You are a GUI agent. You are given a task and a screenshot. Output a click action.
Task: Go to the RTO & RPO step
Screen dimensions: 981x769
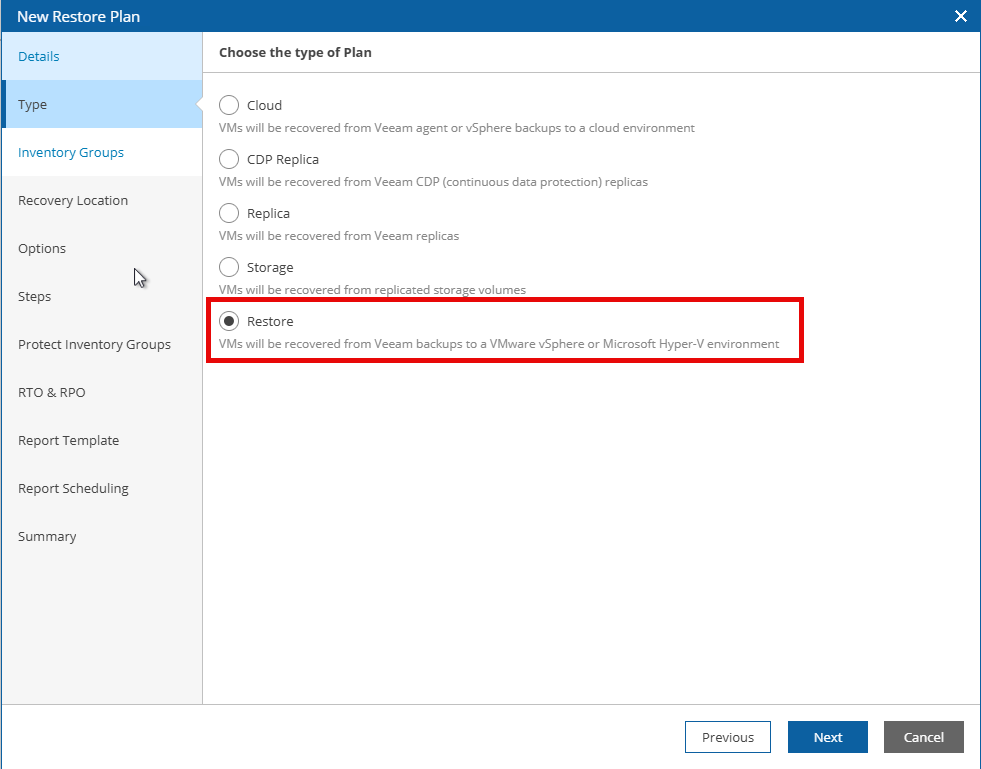click(x=52, y=392)
